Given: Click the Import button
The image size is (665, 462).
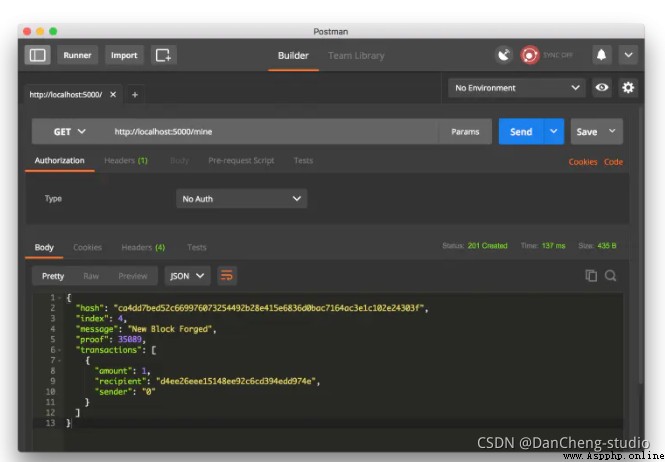Looking at the screenshot, I should tap(124, 55).
